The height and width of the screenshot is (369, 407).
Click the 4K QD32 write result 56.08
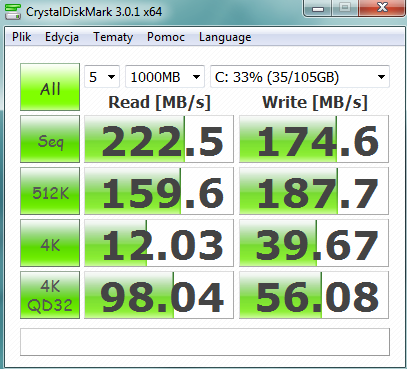314,295
